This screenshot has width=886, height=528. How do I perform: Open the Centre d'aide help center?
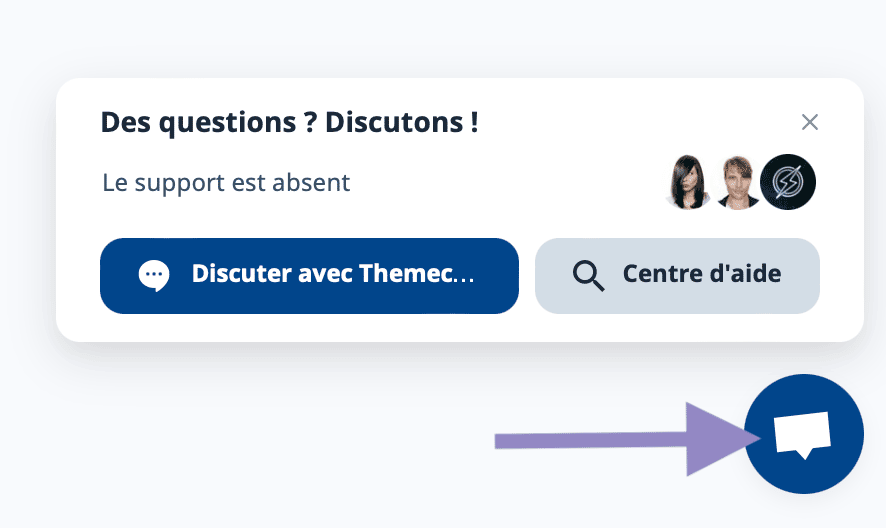[677, 276]
